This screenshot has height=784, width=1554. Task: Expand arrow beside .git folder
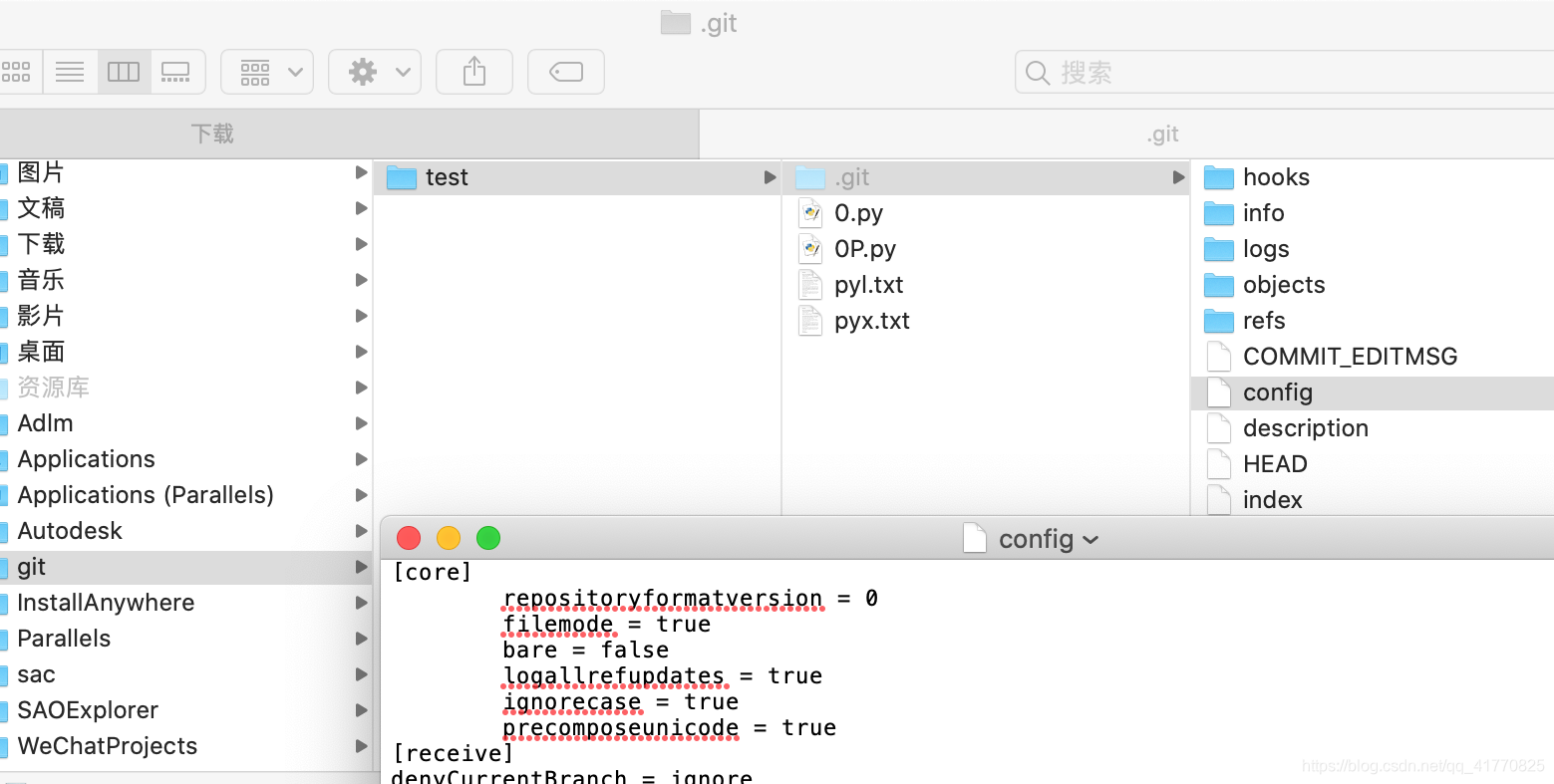[1178, 177]
